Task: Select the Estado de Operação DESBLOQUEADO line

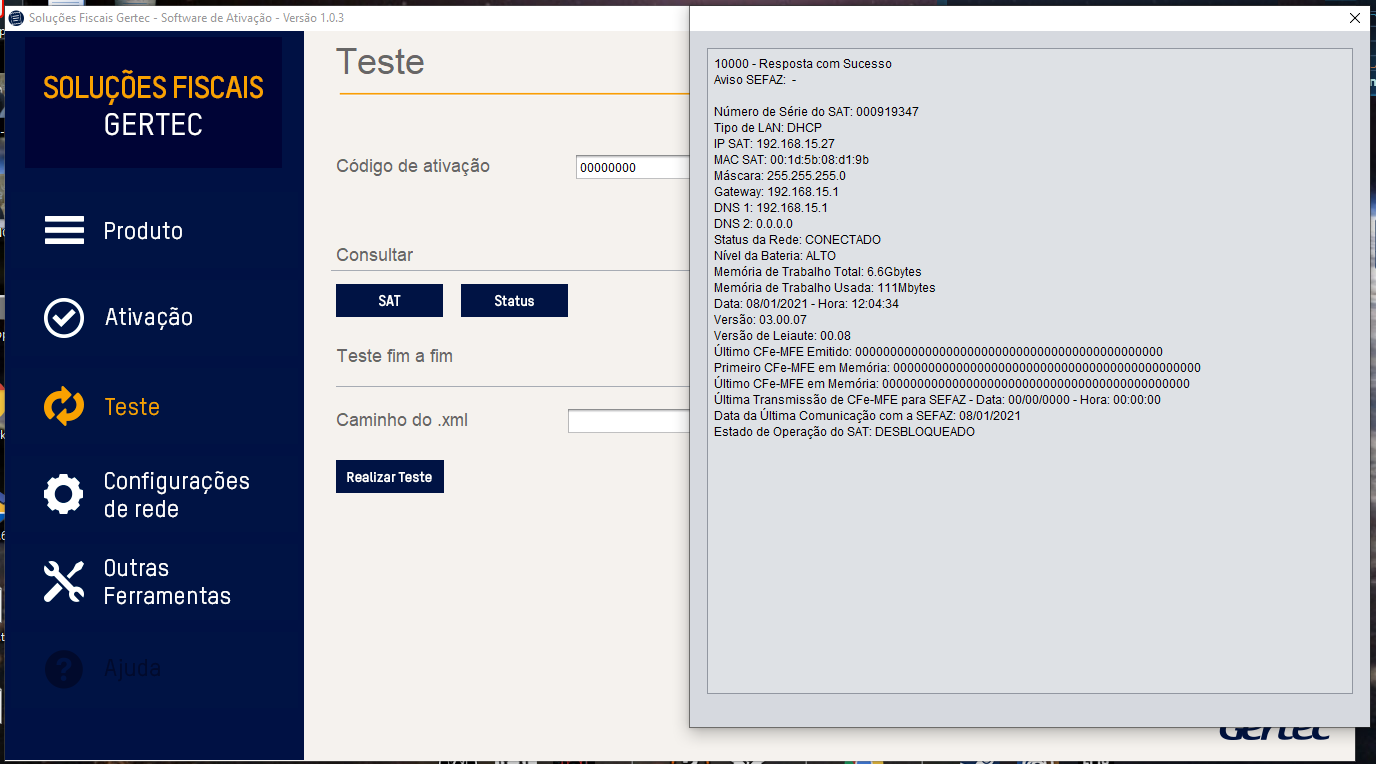Action: point(844,432)
